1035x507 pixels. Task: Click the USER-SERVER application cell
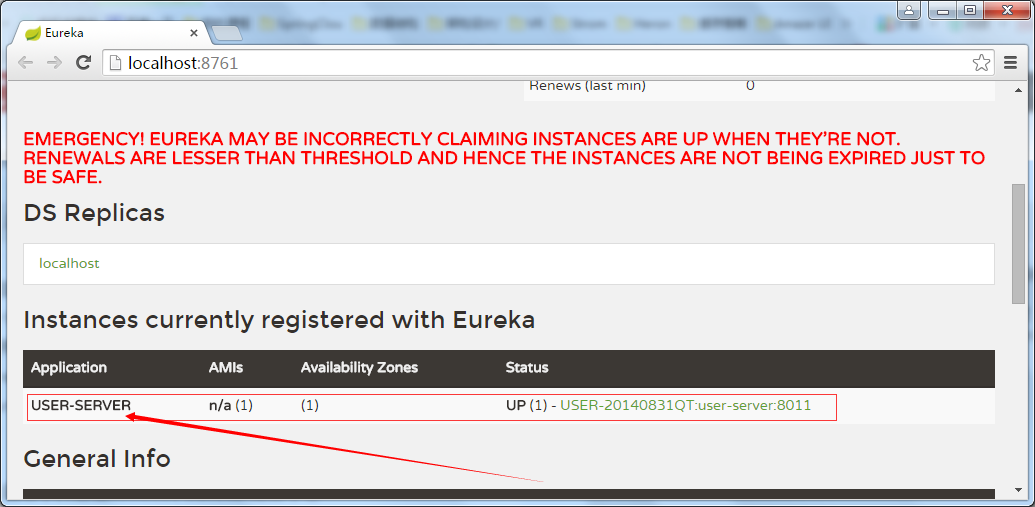(x=81, y=405)
